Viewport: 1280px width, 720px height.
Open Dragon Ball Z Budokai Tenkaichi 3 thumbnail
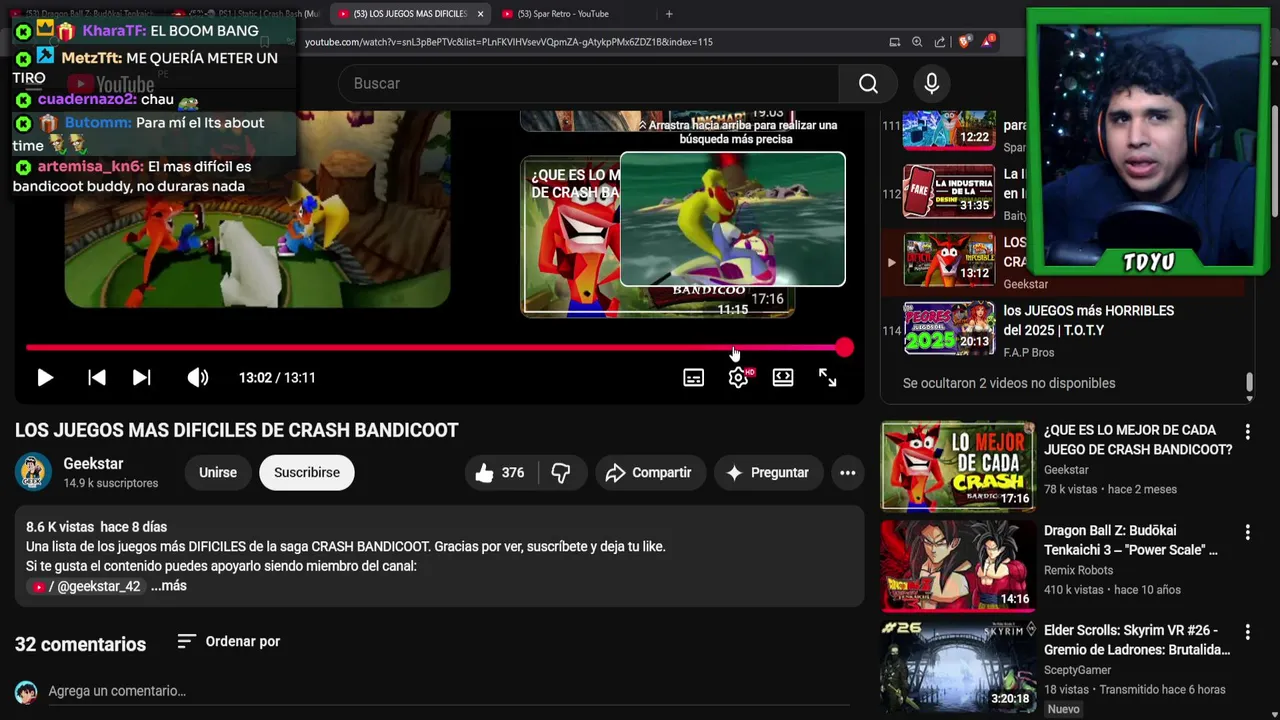958,566
